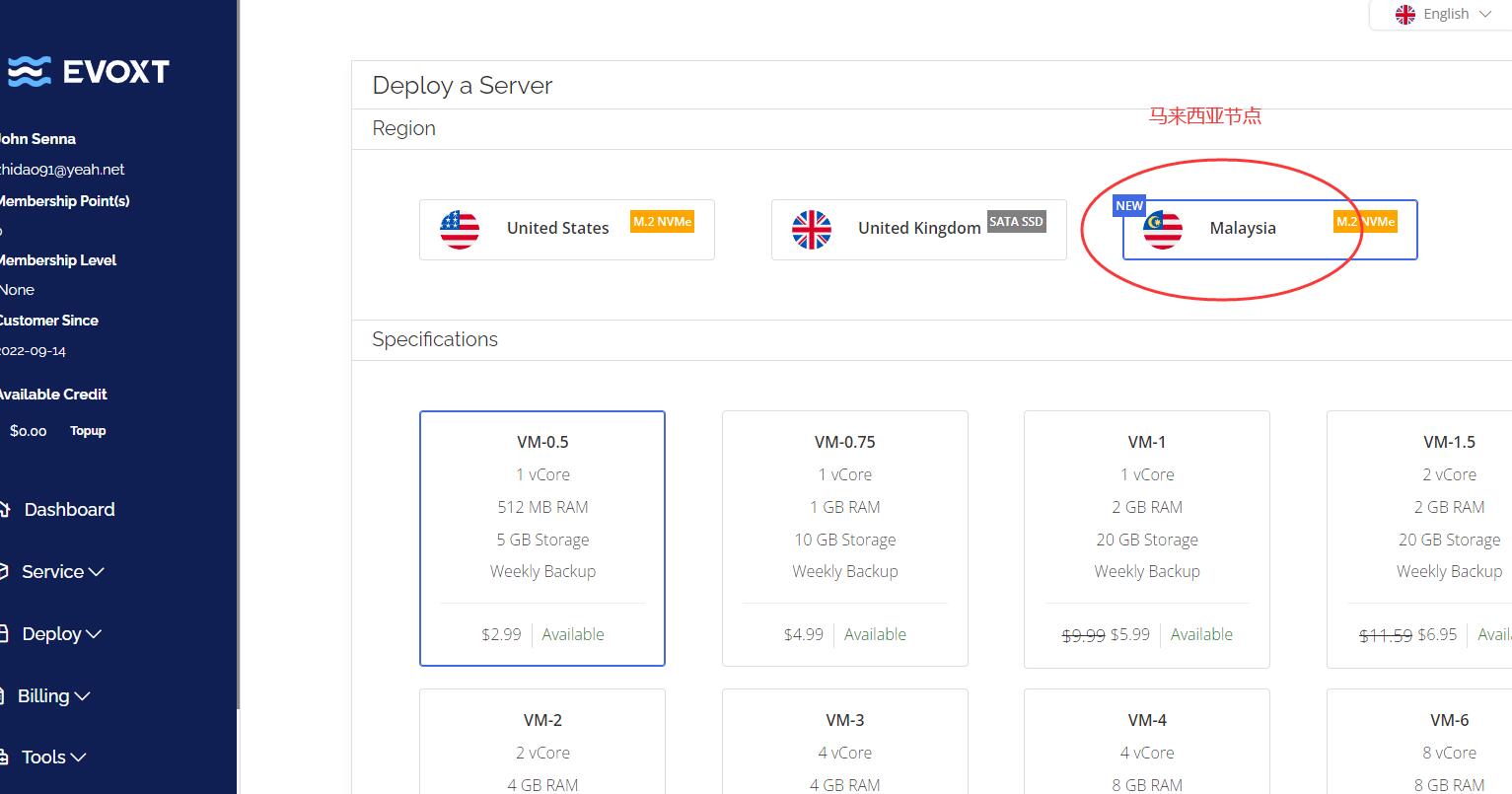Click Available status on VM-1
This screenshot has width=1512, height=794.
(x=1201, y=634)
